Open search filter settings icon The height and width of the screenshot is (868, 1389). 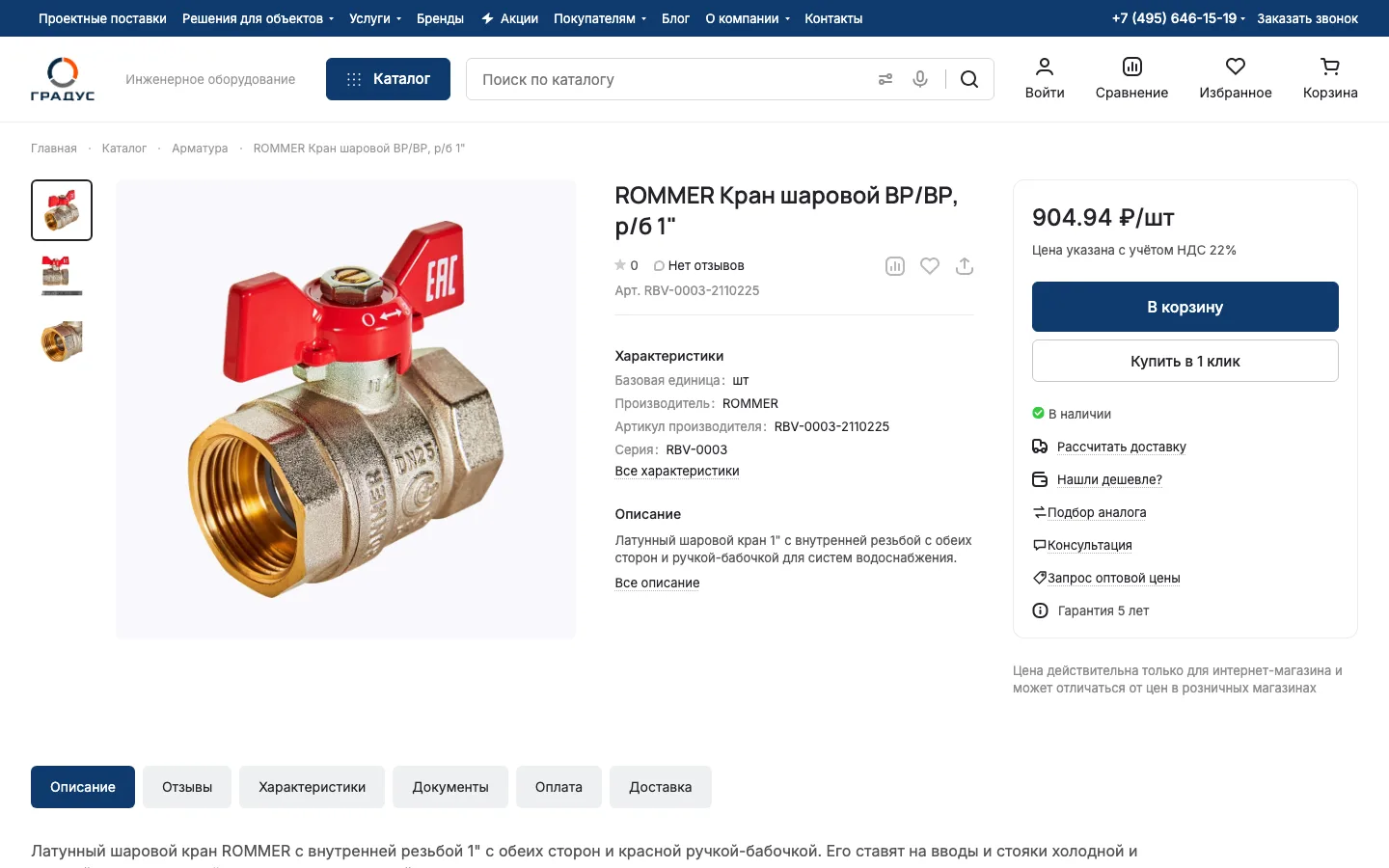[885, 79]
